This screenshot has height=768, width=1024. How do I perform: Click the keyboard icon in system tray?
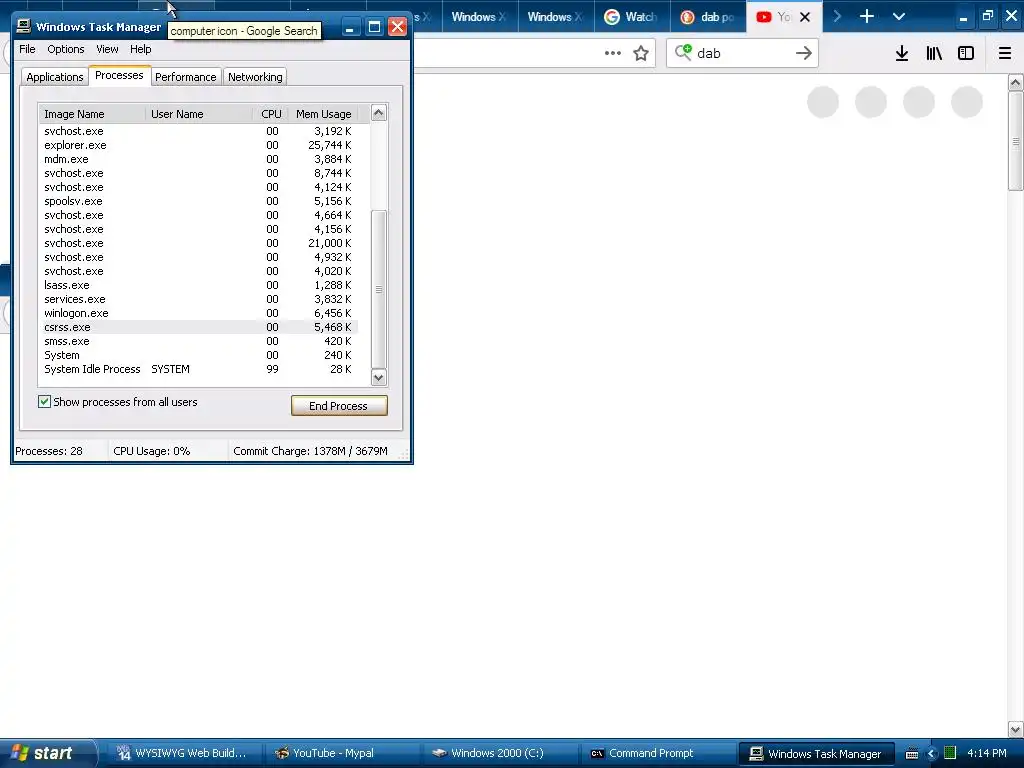(912, 754)
